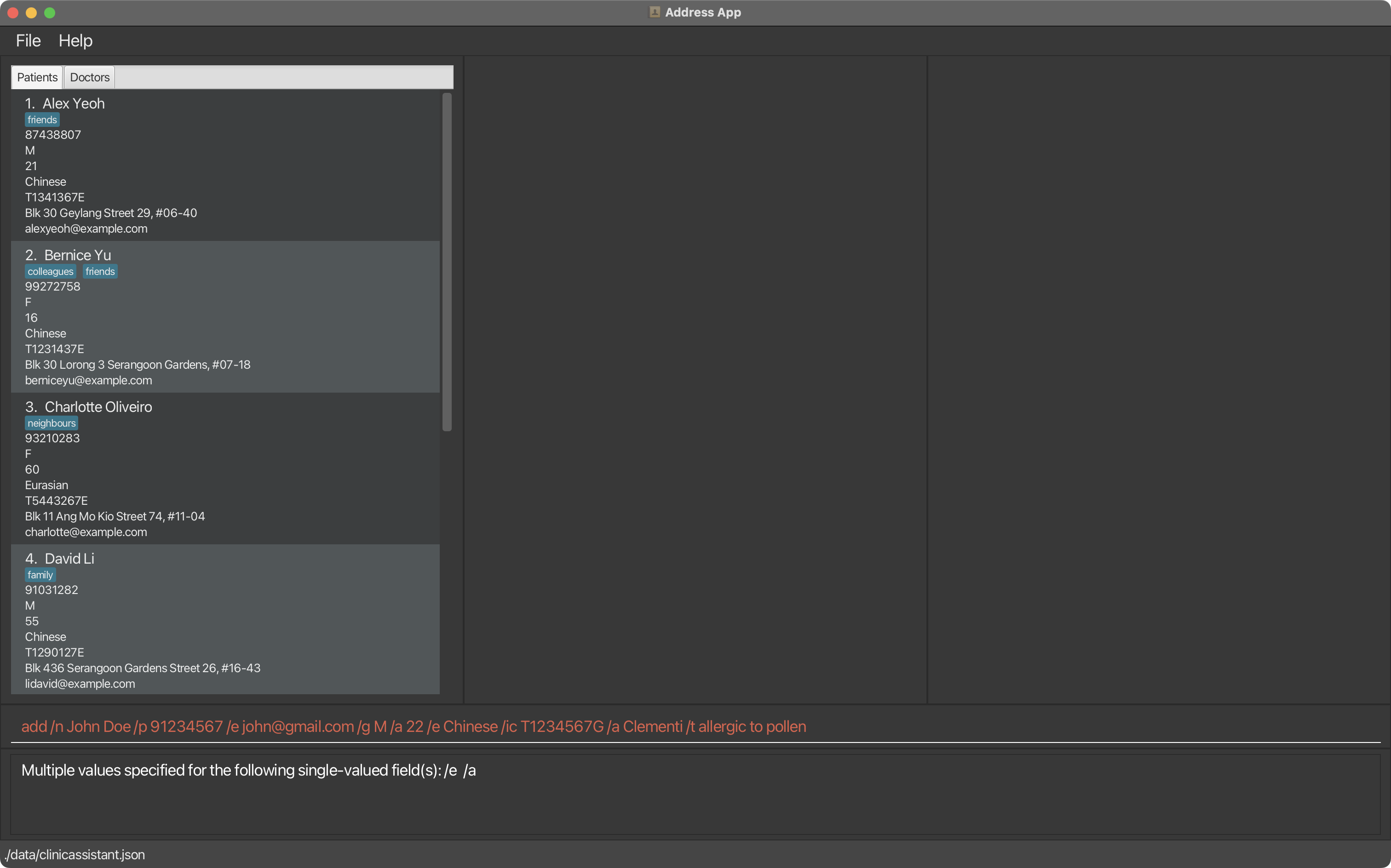The height and width of the screenshot is (868, 1391).
Task: Click the friends tag on Alex Yeoh
Action: tap(42, 120)
